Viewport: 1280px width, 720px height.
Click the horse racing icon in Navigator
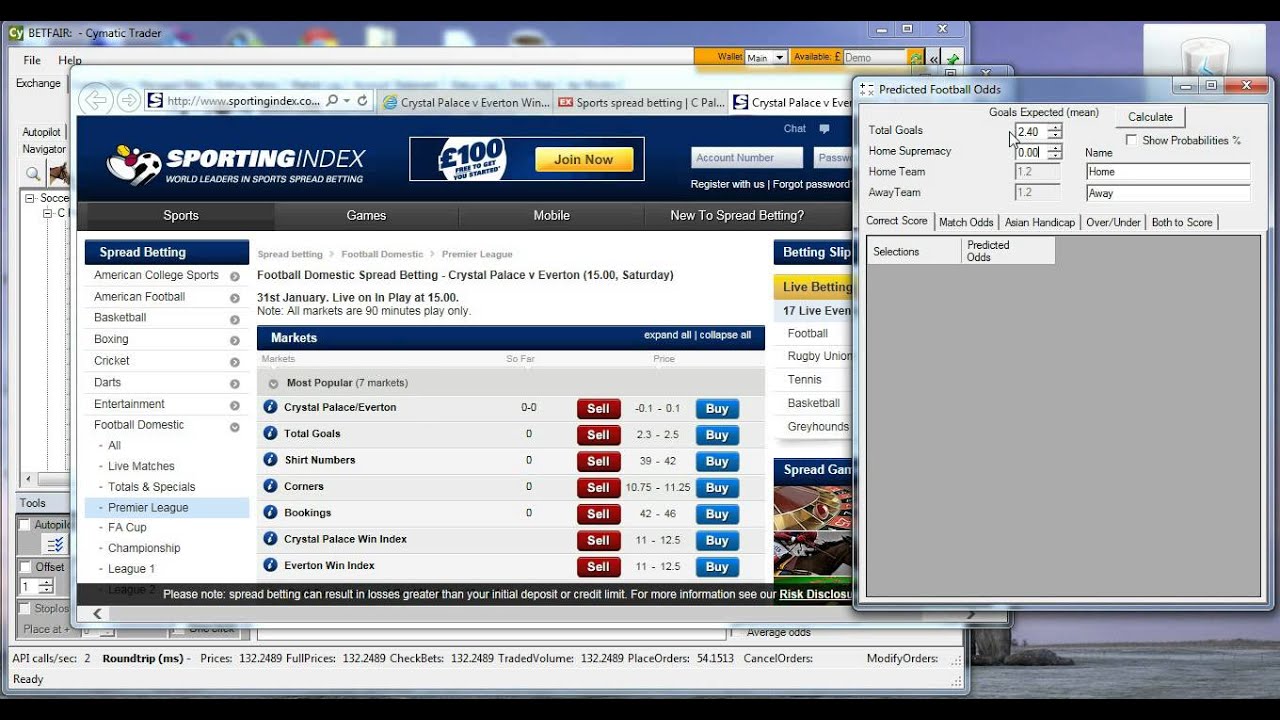58,174
